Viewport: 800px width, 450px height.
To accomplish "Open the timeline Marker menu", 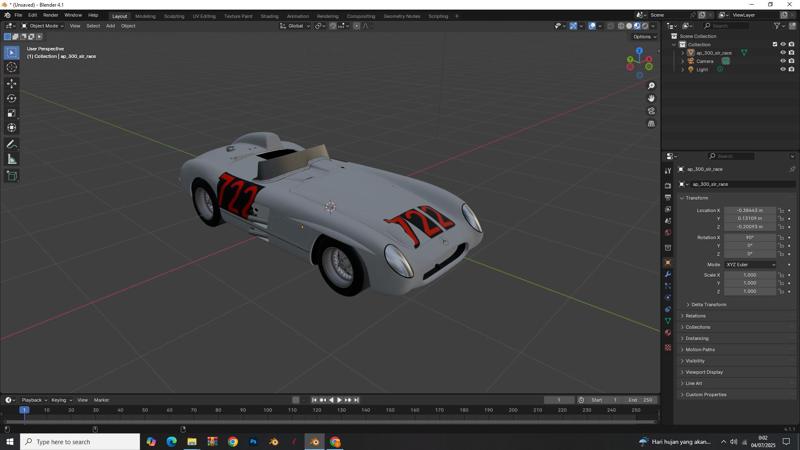I will point(102,400).
